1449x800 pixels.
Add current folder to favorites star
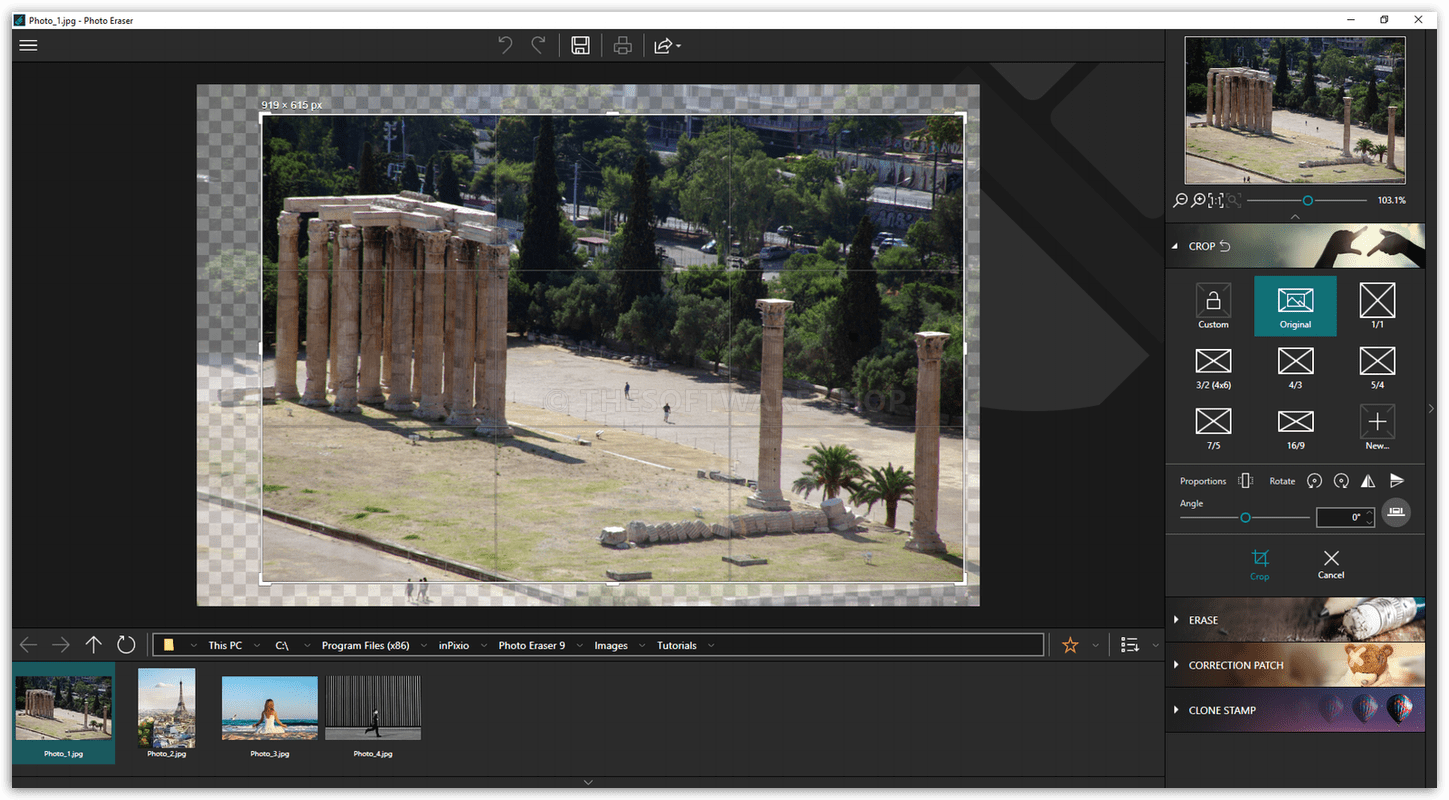1070,645
